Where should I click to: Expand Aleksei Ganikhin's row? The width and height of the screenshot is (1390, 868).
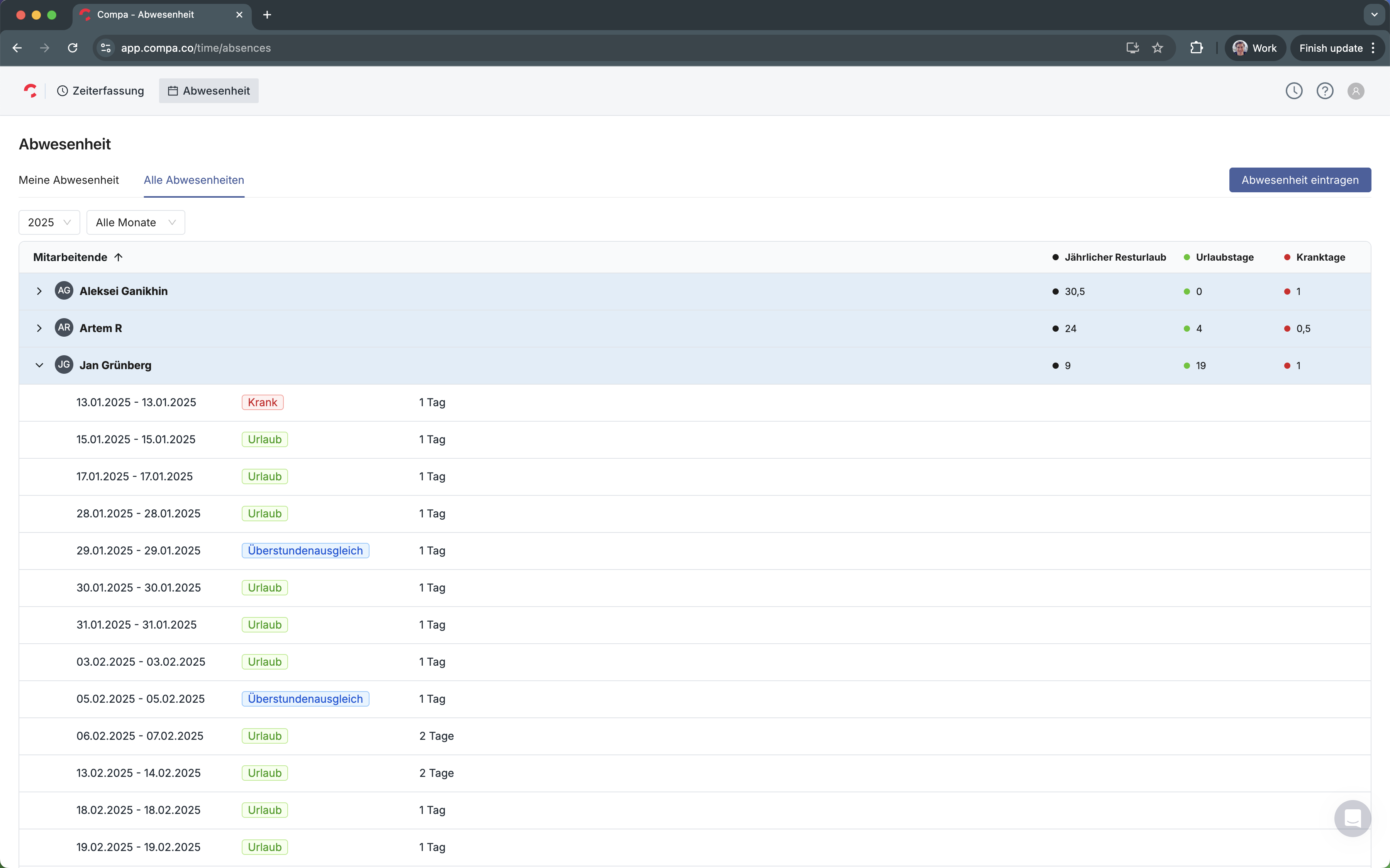tap(39, 291)
